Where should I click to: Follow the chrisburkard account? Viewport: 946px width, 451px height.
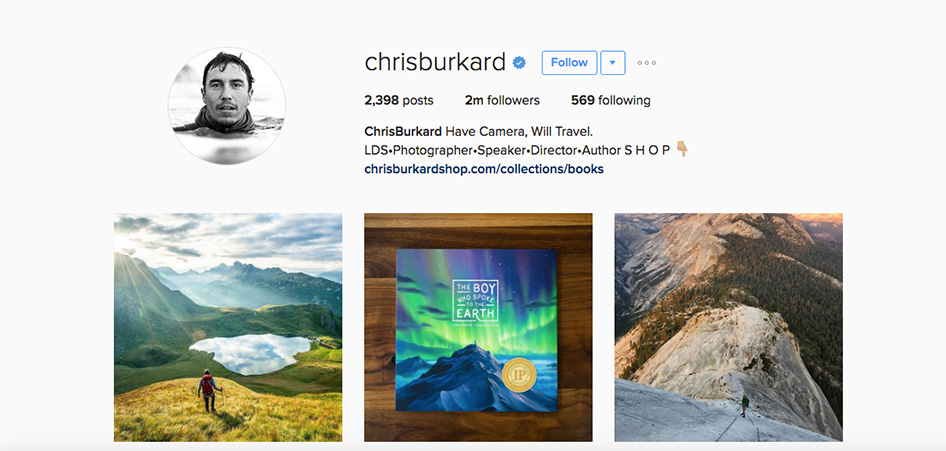pos(569,63)
